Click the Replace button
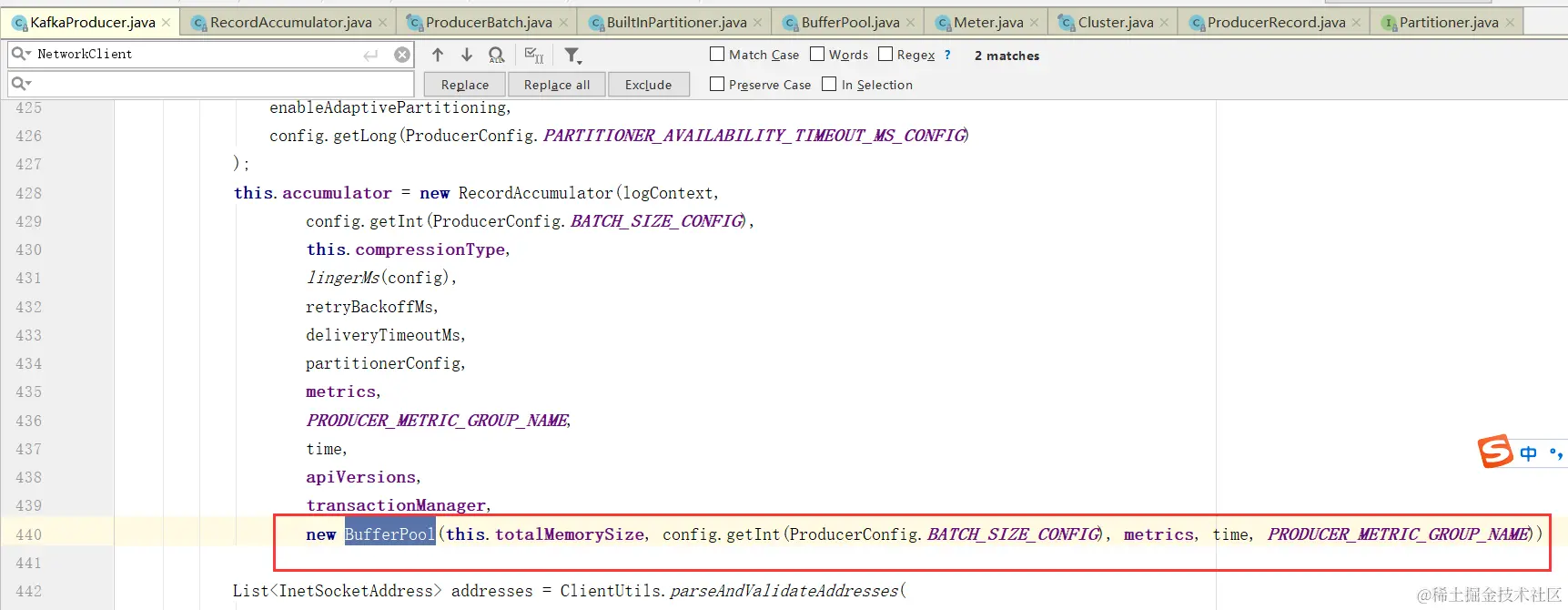1568x610 pixels. 465,85
